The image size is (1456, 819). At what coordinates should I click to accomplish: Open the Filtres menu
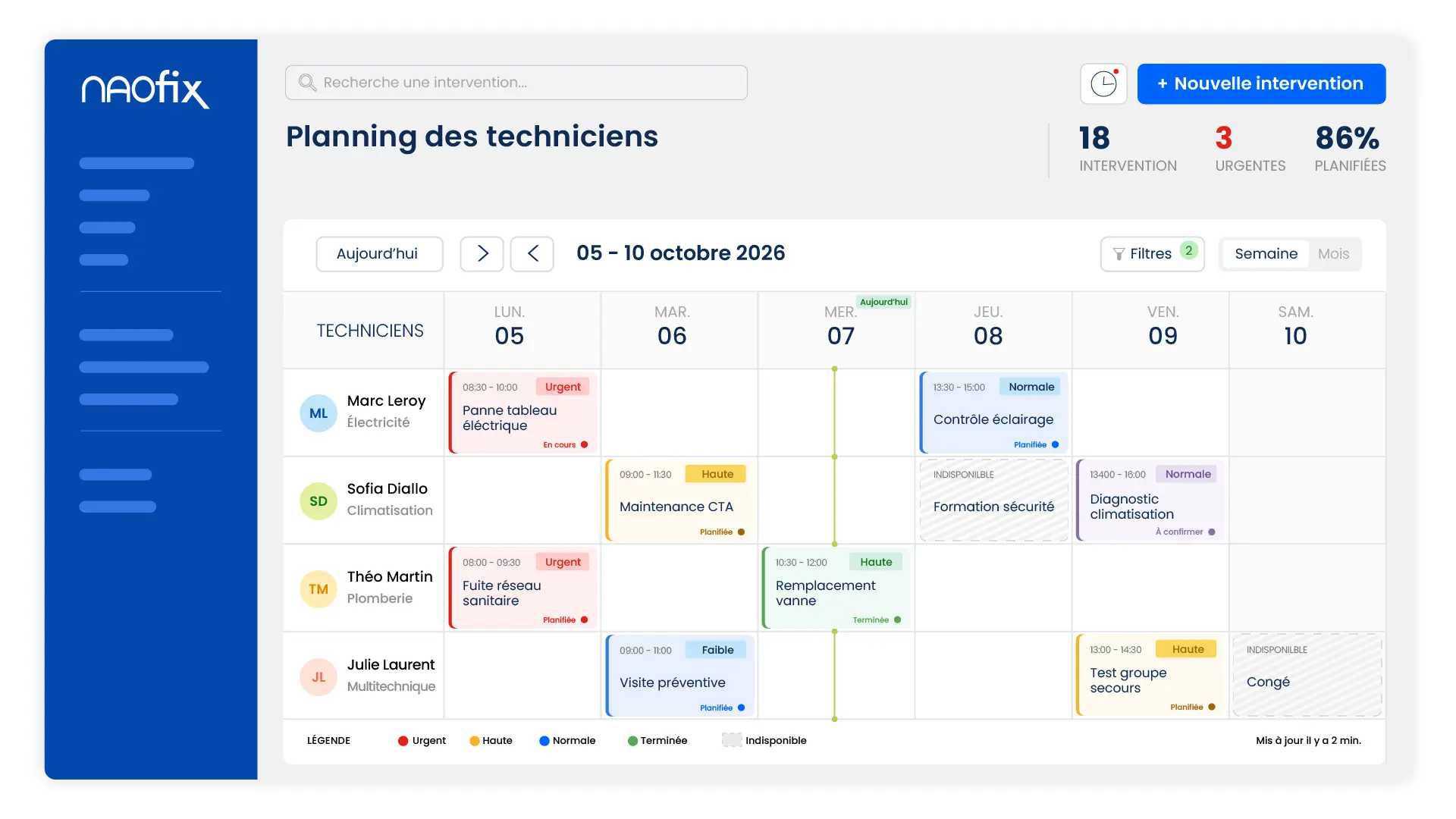coord(1152,253)
